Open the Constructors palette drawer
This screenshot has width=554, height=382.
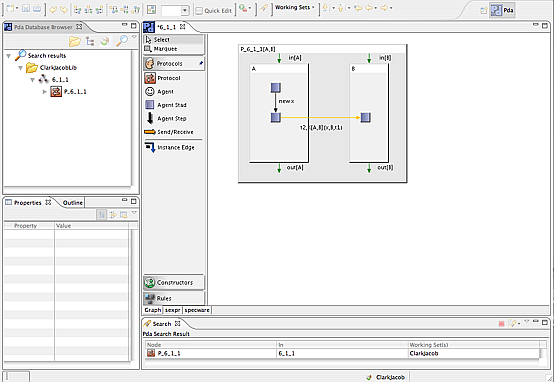click(174, 282)
